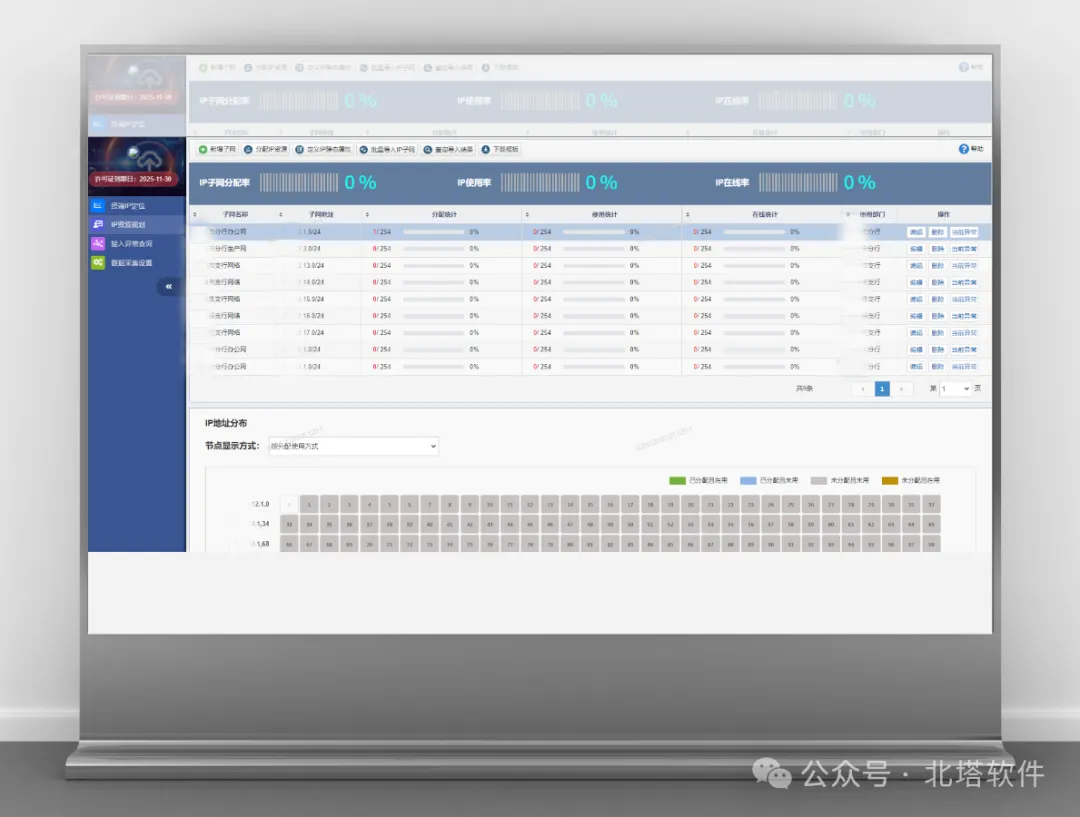
Task: Click 定义IP静态属性 toolbar button
Action: [323, 149]
